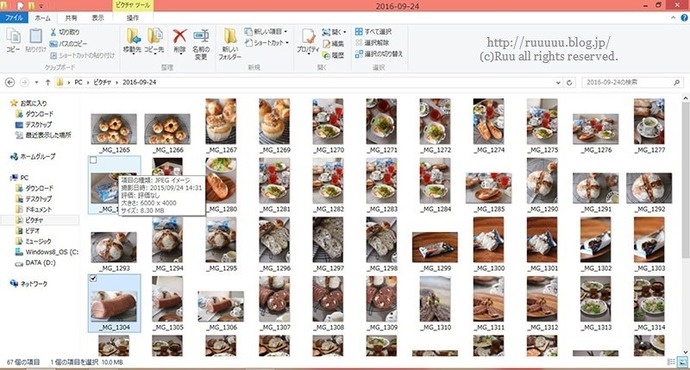The width and height of the screenshot is (690, 370).
Task: Open Favorites in navigation pane
Action: 29,103
